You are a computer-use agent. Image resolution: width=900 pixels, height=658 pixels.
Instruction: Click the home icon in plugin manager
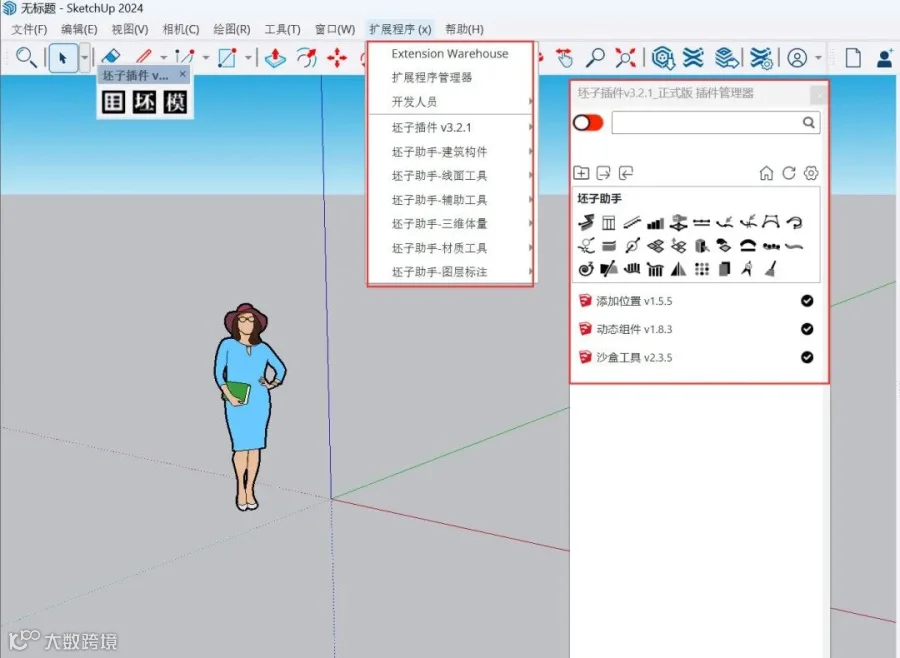click(766, 173)
